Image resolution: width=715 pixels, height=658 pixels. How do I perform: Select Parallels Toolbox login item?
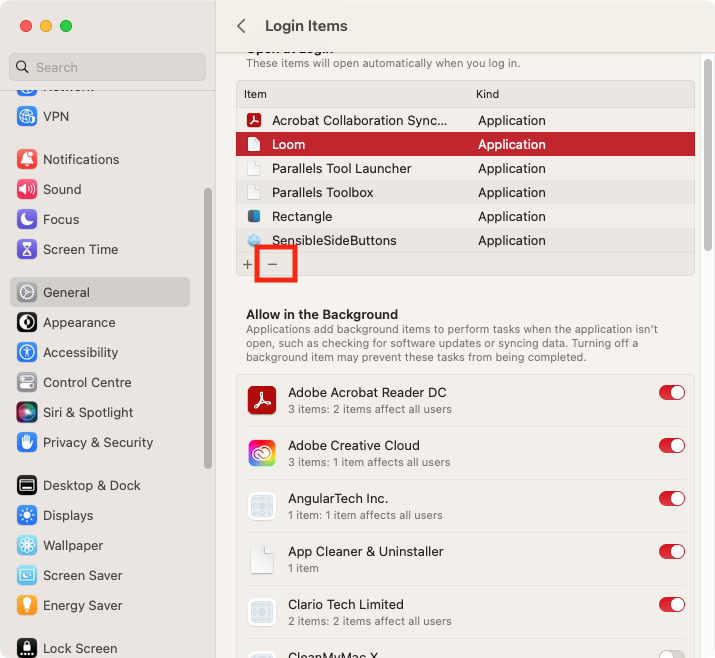click(465, 192)
